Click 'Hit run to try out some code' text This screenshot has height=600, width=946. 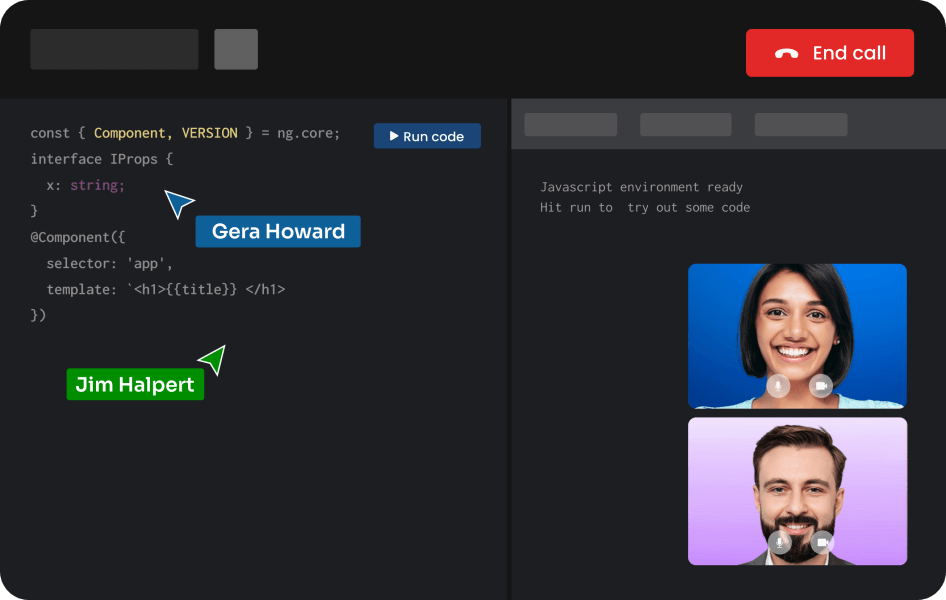[x=645, y=207]
